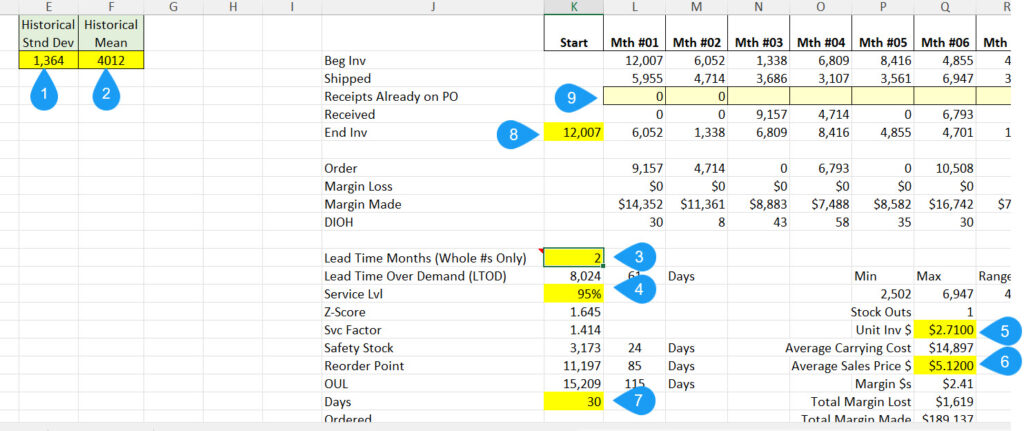This screenshot has height=431, width=1024.
Task: Select the Historical Mean cell showing 4012
Action: click(x=111, y=60)
